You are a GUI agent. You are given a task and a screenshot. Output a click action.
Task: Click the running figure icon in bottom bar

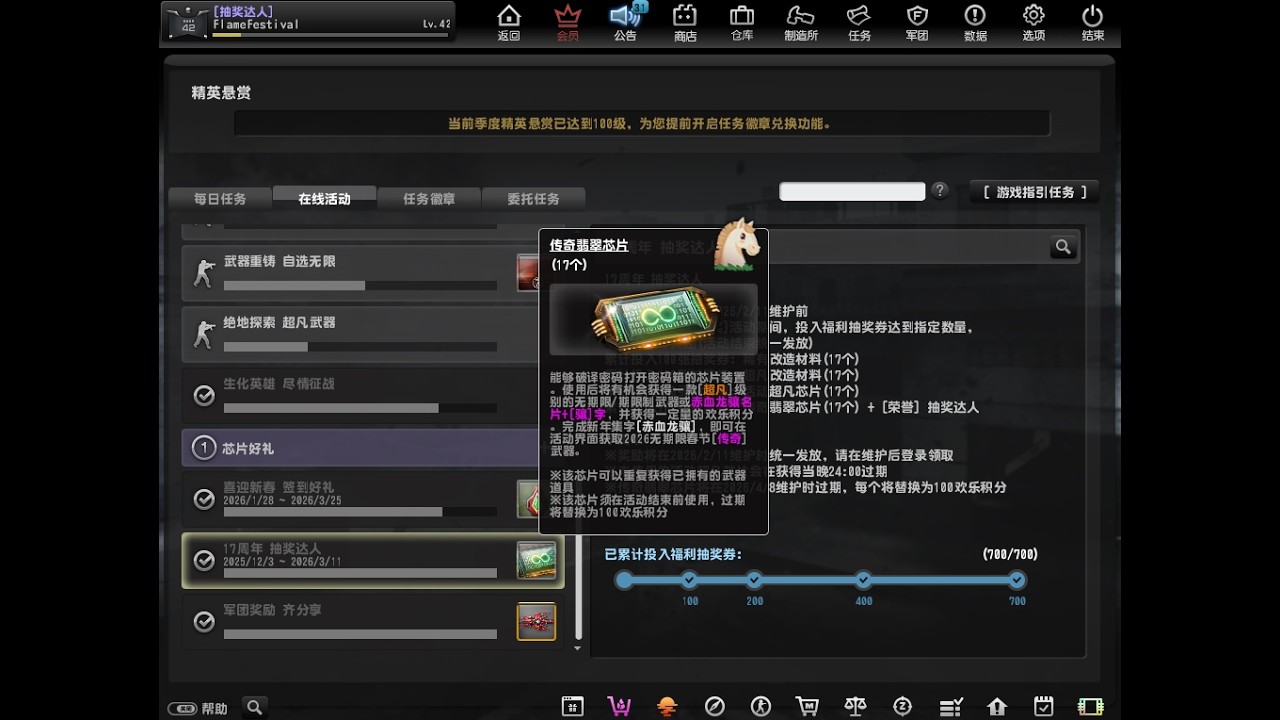click(761, 706)
